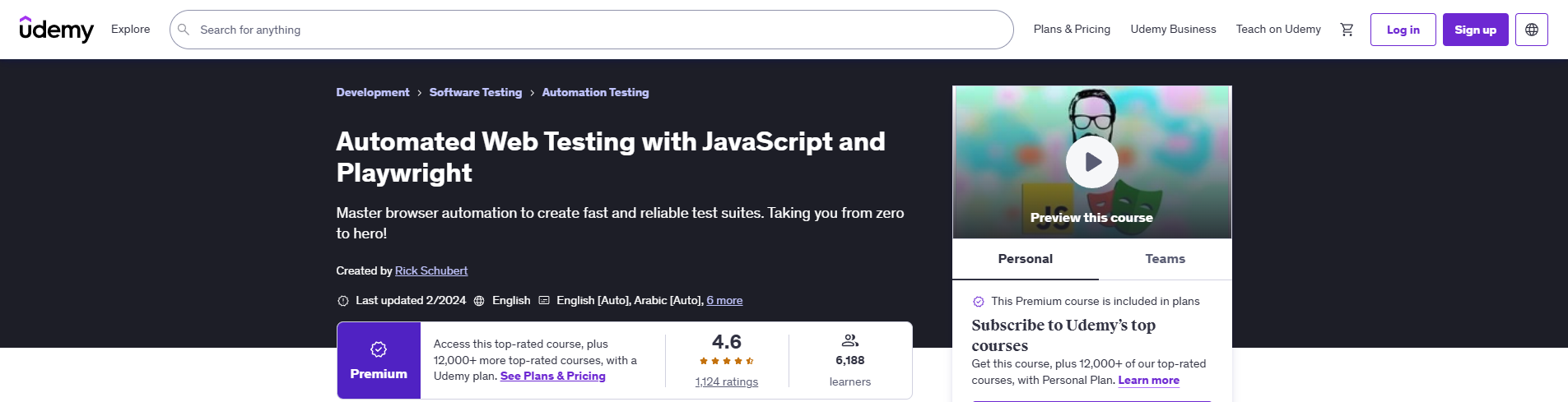Click the Subscribe to Udemy's top courses heading

pyautogui.click(x=1063, y=335)
